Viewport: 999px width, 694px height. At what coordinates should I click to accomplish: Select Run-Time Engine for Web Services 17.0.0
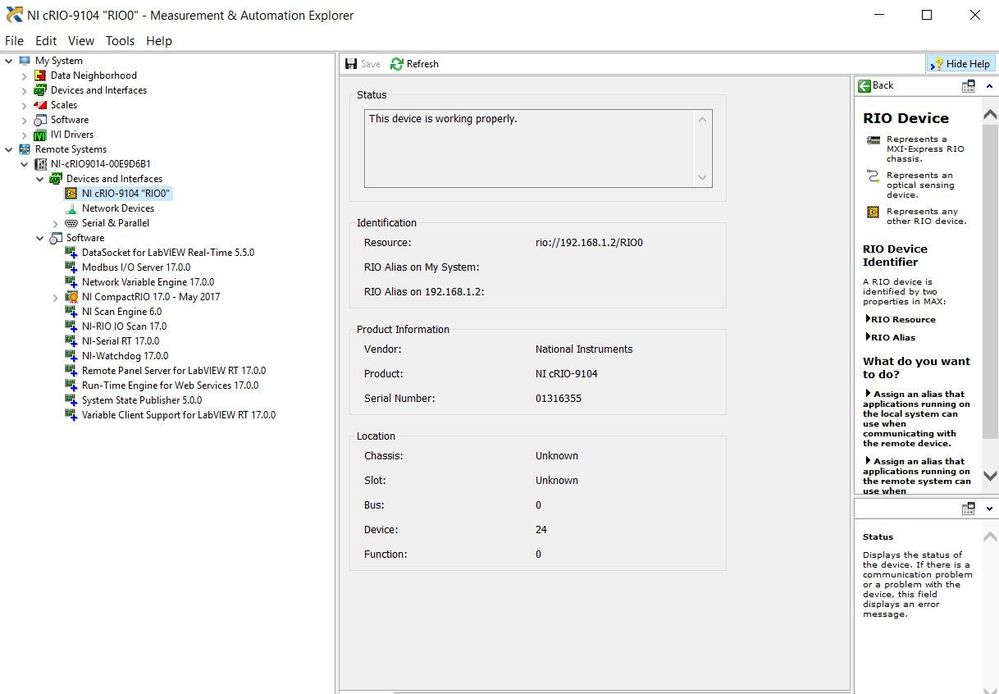point(170,385)
